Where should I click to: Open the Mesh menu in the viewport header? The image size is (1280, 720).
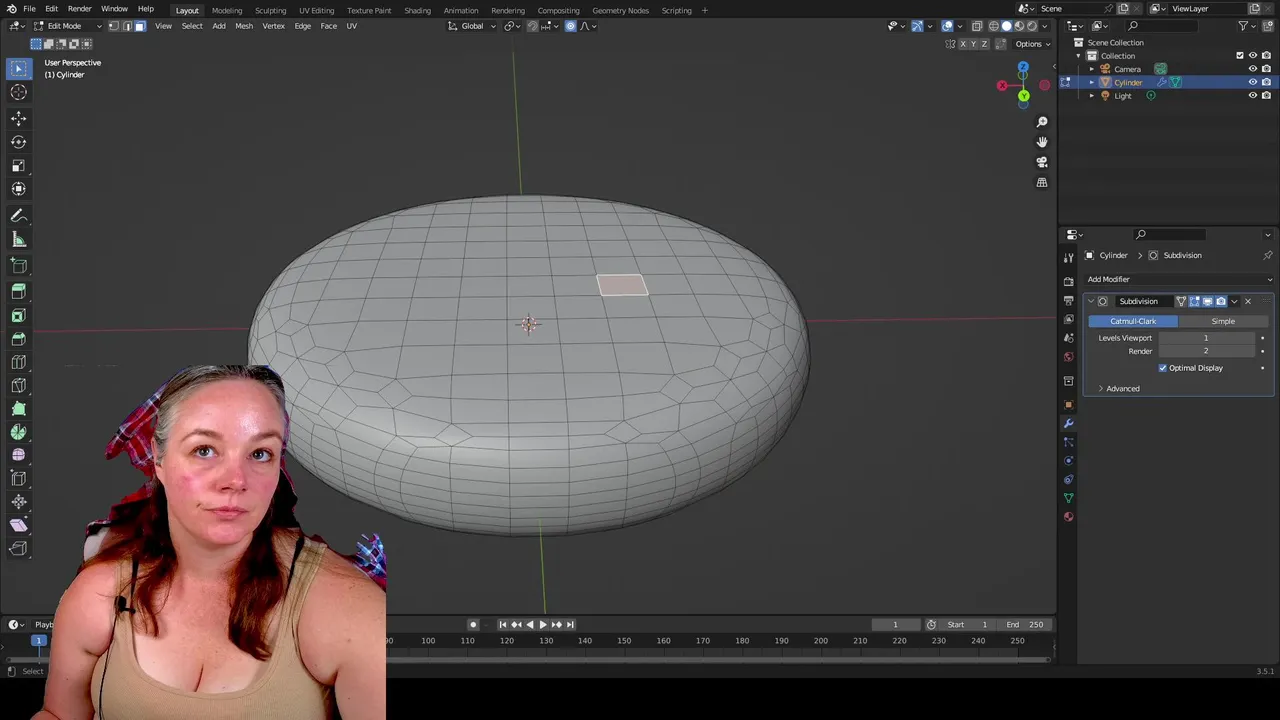coord(244,26)
